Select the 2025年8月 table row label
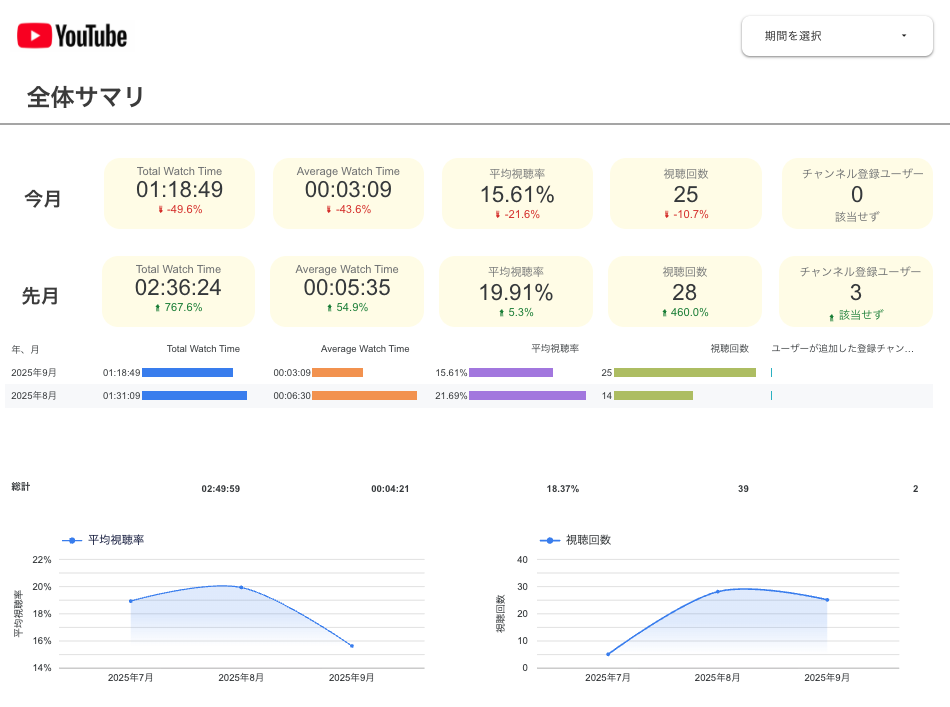 click(34, 396)
